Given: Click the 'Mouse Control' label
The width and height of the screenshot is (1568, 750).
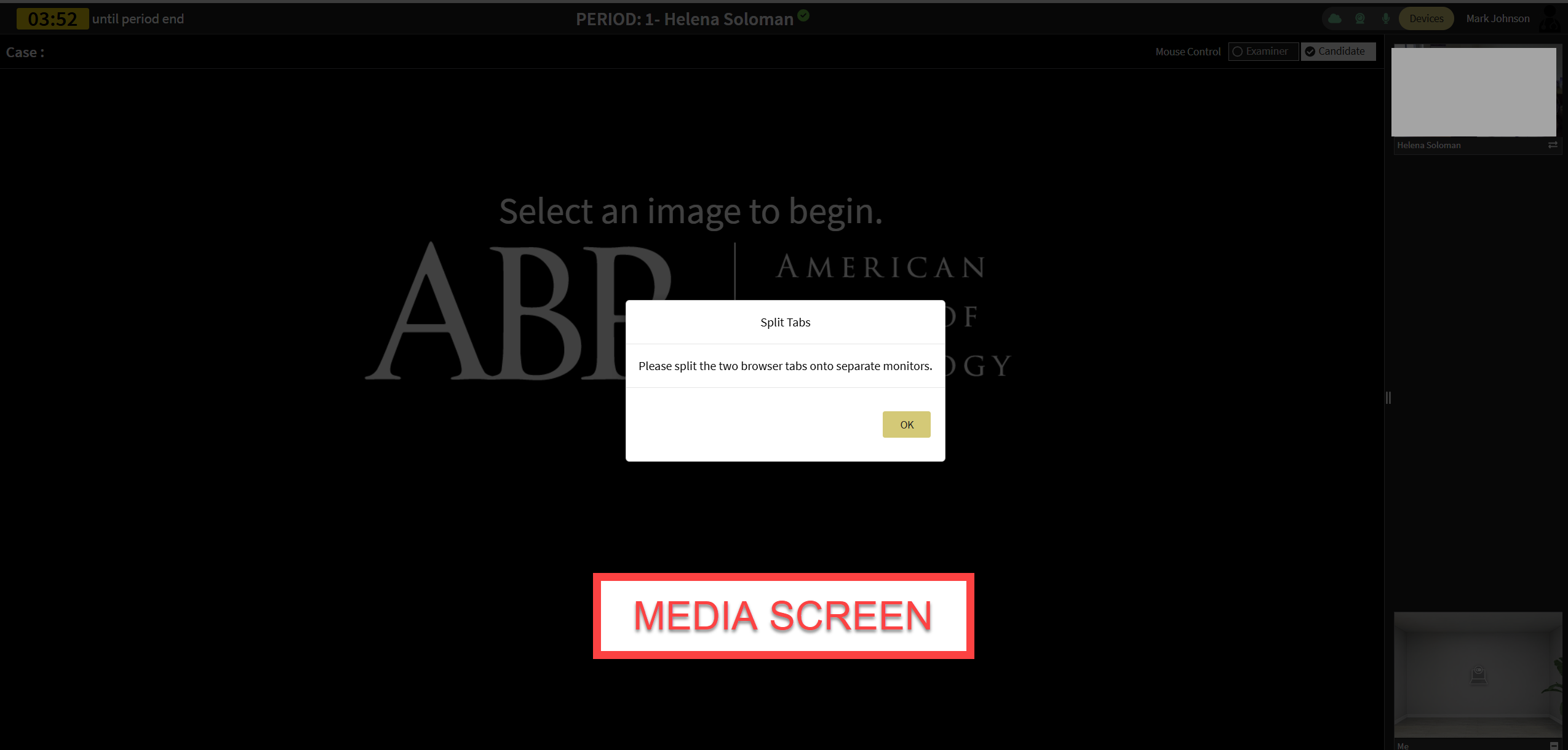Looking at the screenshot, I should (x=1188, y=52).
